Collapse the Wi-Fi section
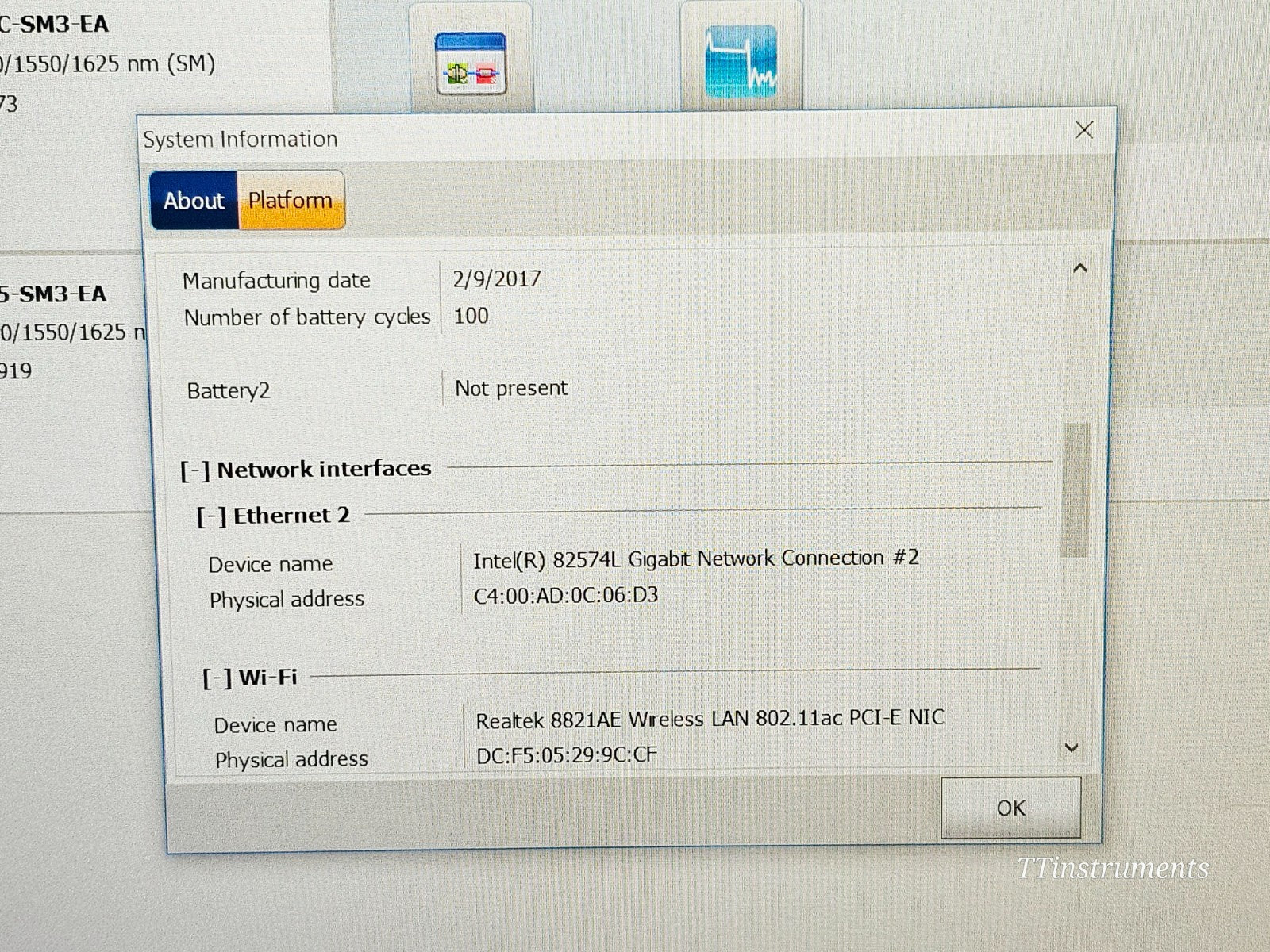This screenshot has height=952, width=1270. [217, 678]
